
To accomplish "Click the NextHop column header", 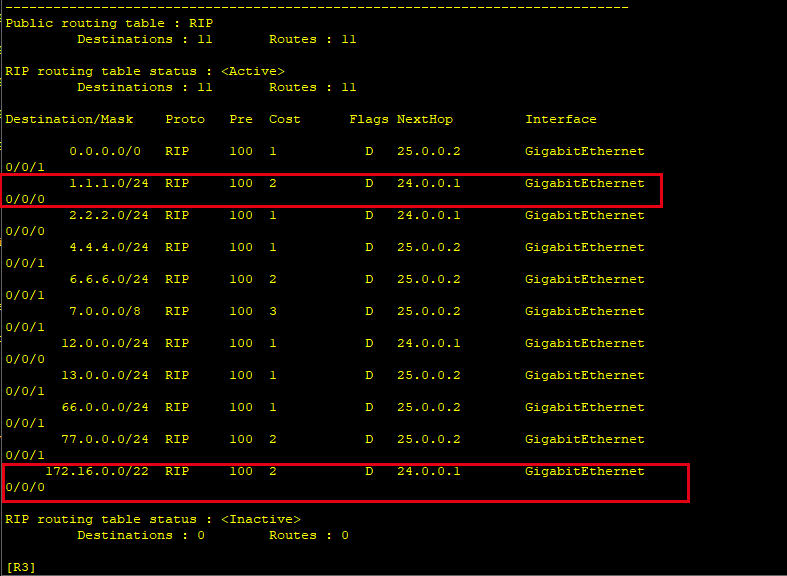I will 425,119.
